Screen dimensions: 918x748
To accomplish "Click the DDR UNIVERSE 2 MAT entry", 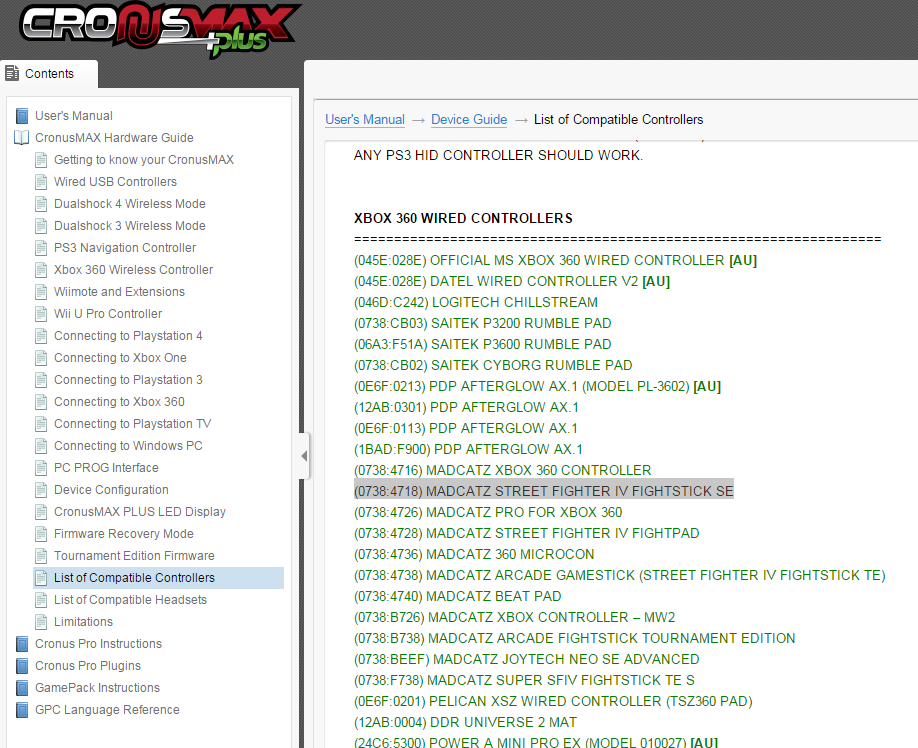I will 465,723.
